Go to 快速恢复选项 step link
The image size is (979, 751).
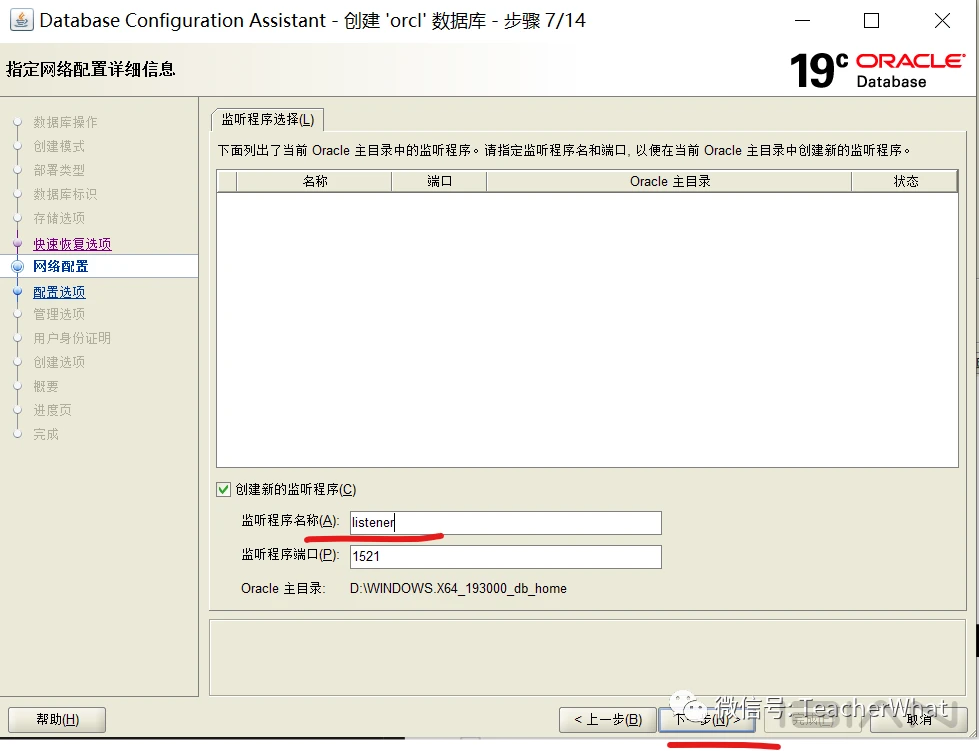pos(72,244)
